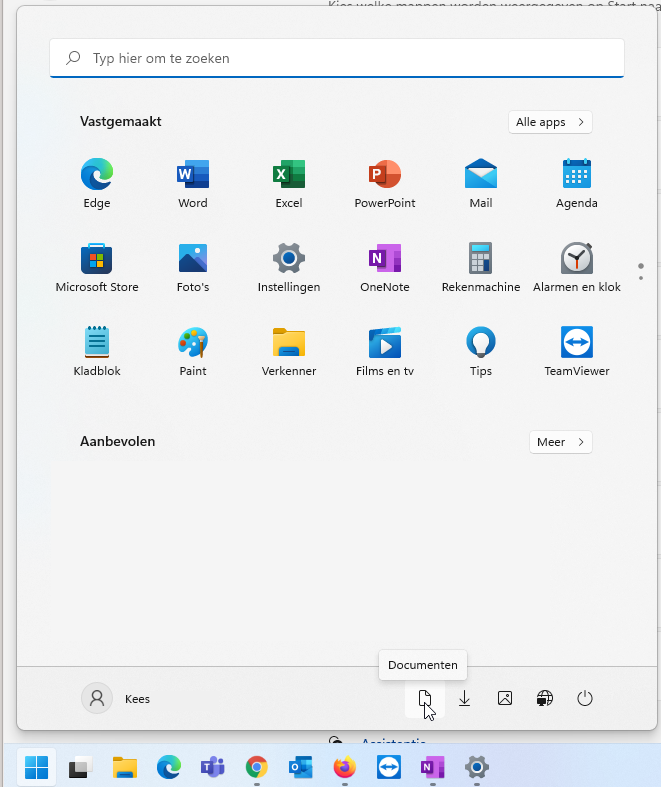This screenshot has width=661, height=787.
Task: Open Outlook on the taskbar
Action: point(301,767)
